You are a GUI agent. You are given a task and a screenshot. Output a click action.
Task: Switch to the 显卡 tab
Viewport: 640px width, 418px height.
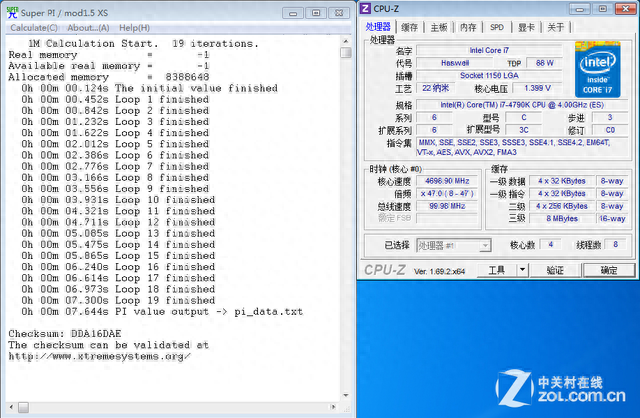point(526,28)
